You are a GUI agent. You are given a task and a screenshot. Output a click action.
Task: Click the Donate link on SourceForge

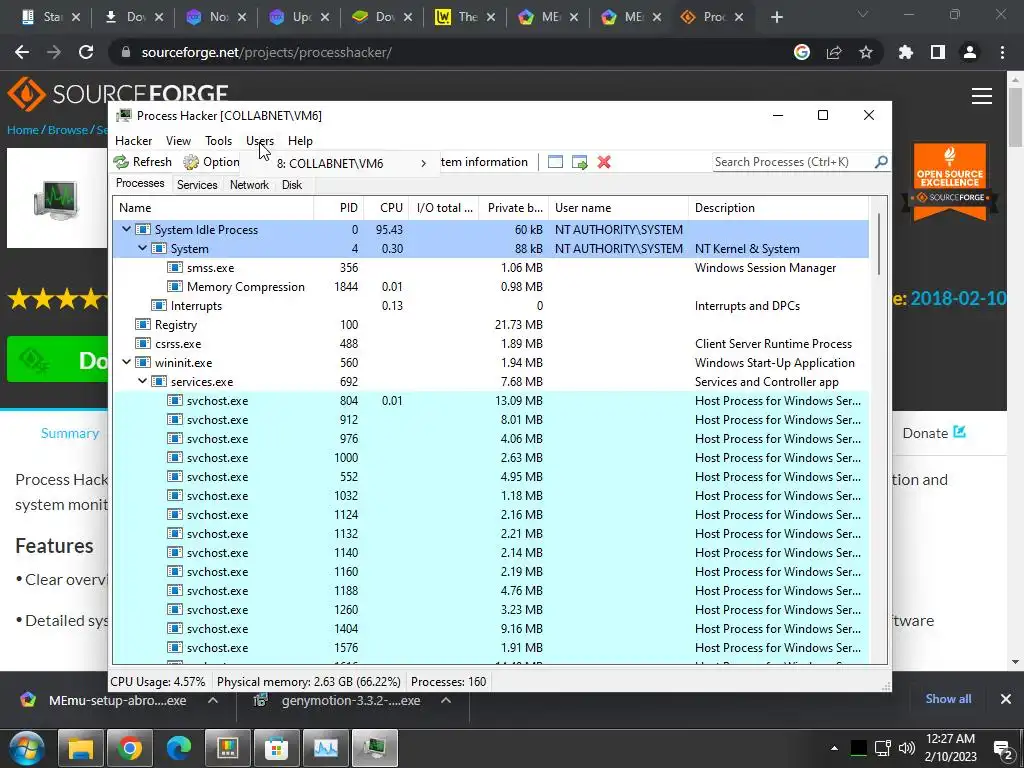pyautogui.click(x=934, y=433)
